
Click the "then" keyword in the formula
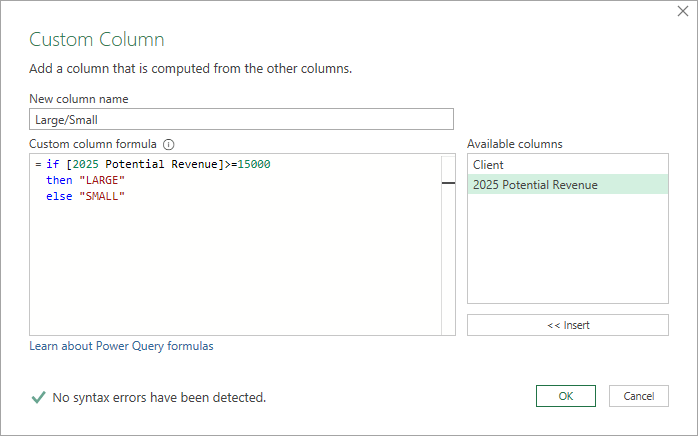59,180
